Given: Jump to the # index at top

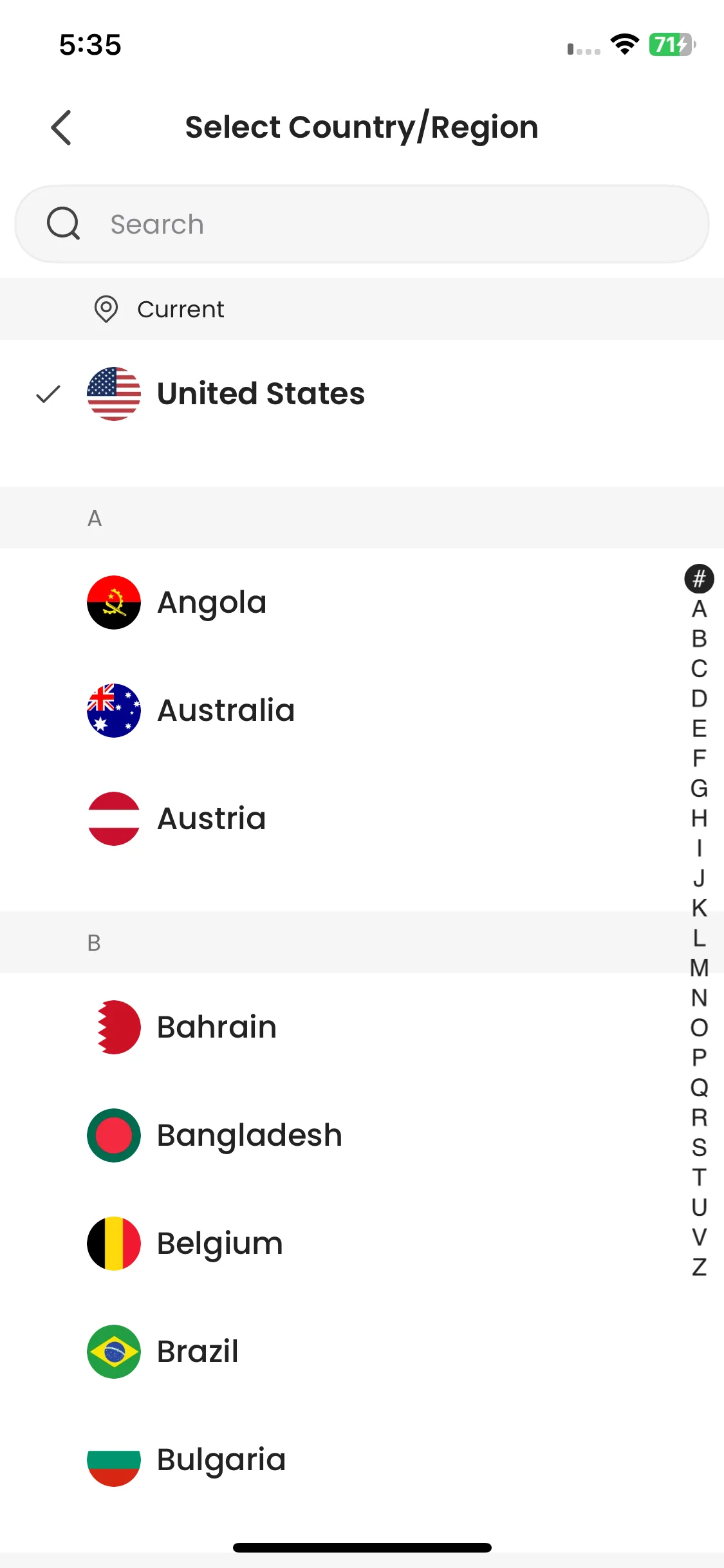Looking at the screenshot, I should [x=699, y=579].
